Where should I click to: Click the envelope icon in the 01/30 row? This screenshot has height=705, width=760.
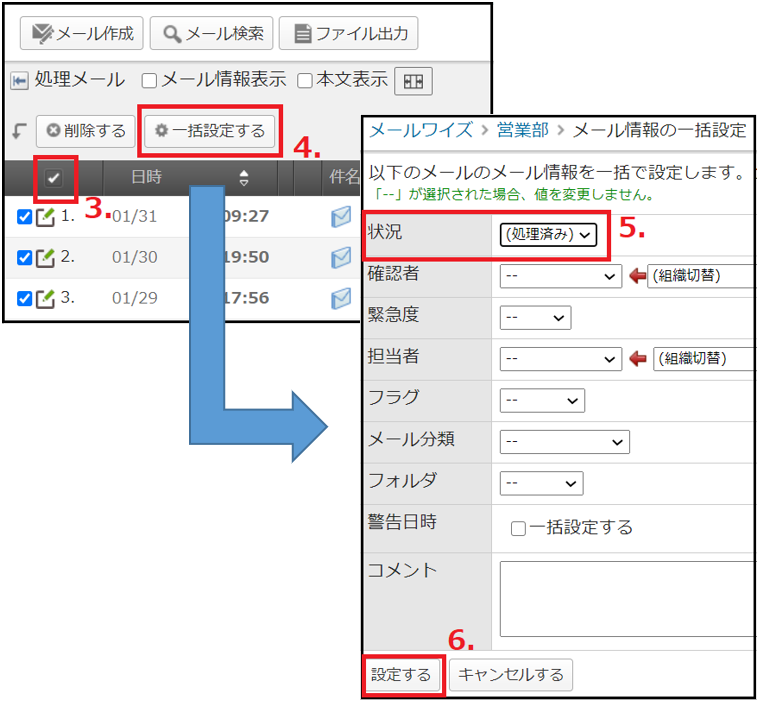click(342, 257)
